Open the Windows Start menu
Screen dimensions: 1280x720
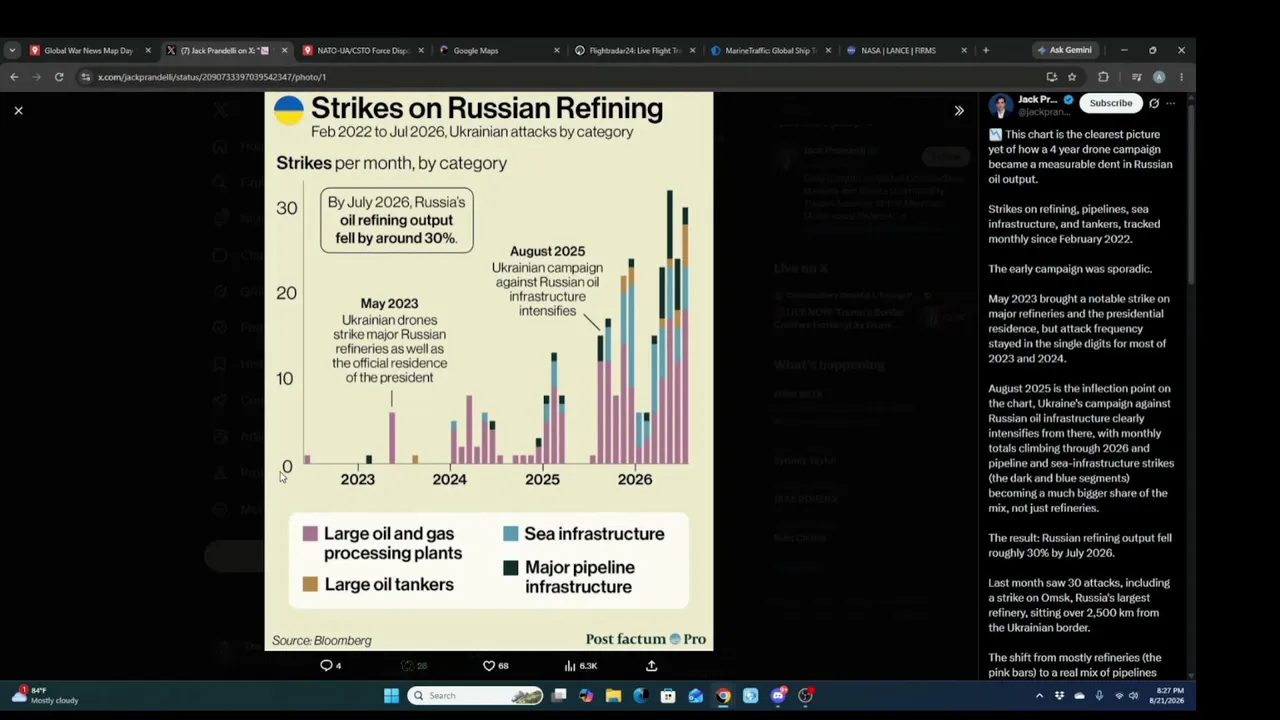click(391, 696)
